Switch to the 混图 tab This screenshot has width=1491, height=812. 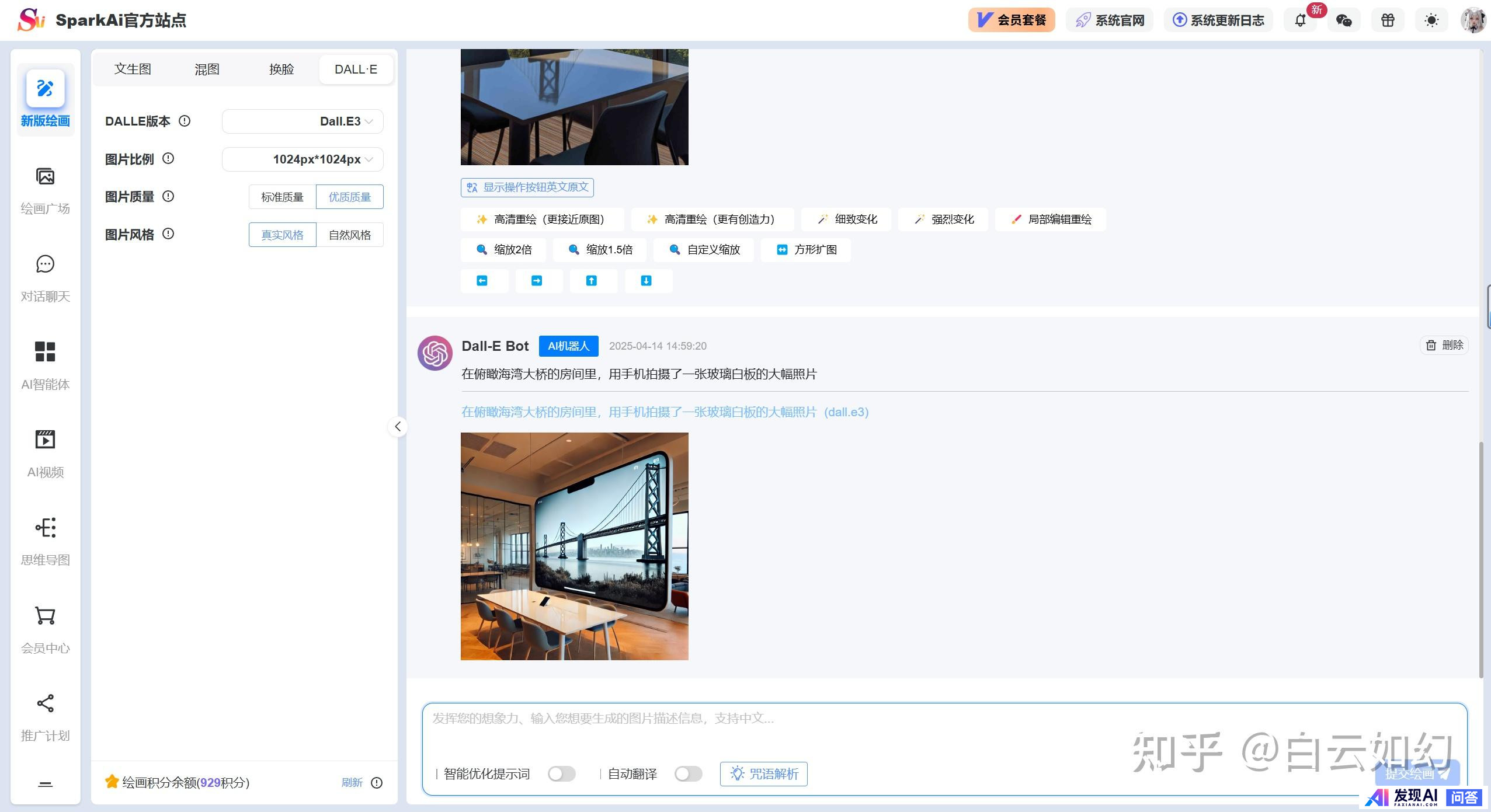pyautogui.click(x=207, y=69)
